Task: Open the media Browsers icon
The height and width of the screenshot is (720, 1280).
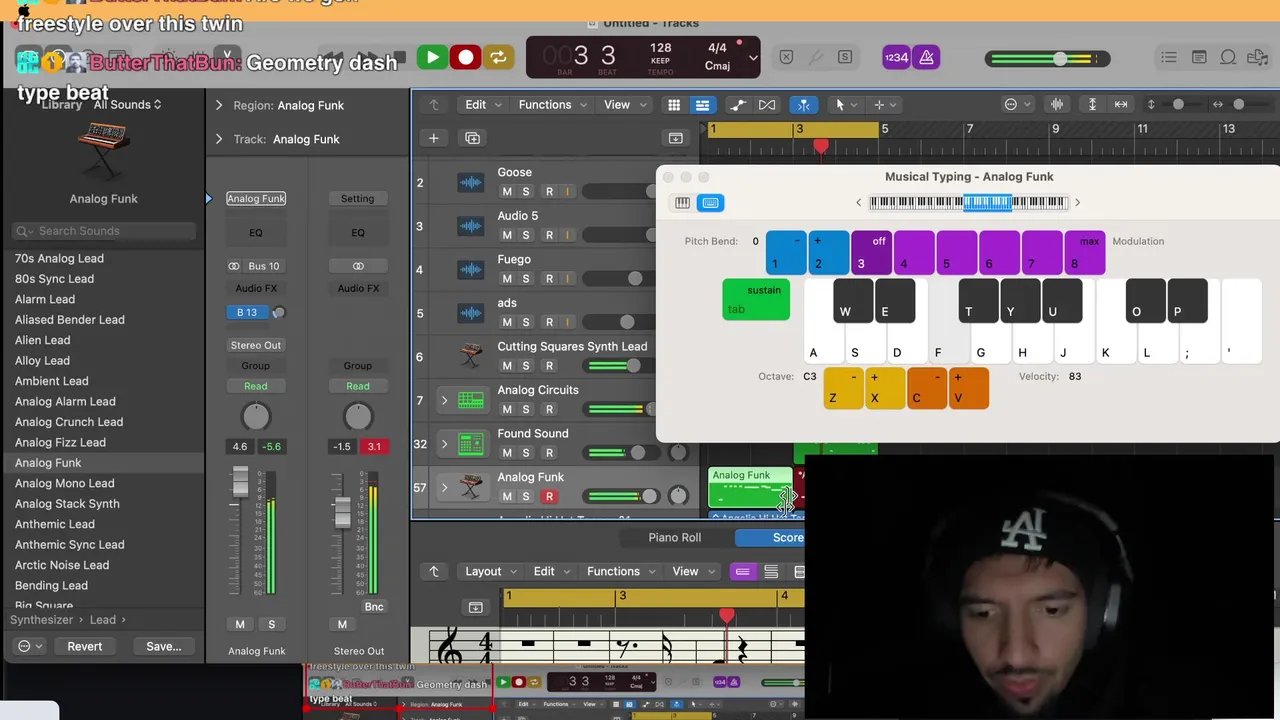Action: (x=1259, y=58)
